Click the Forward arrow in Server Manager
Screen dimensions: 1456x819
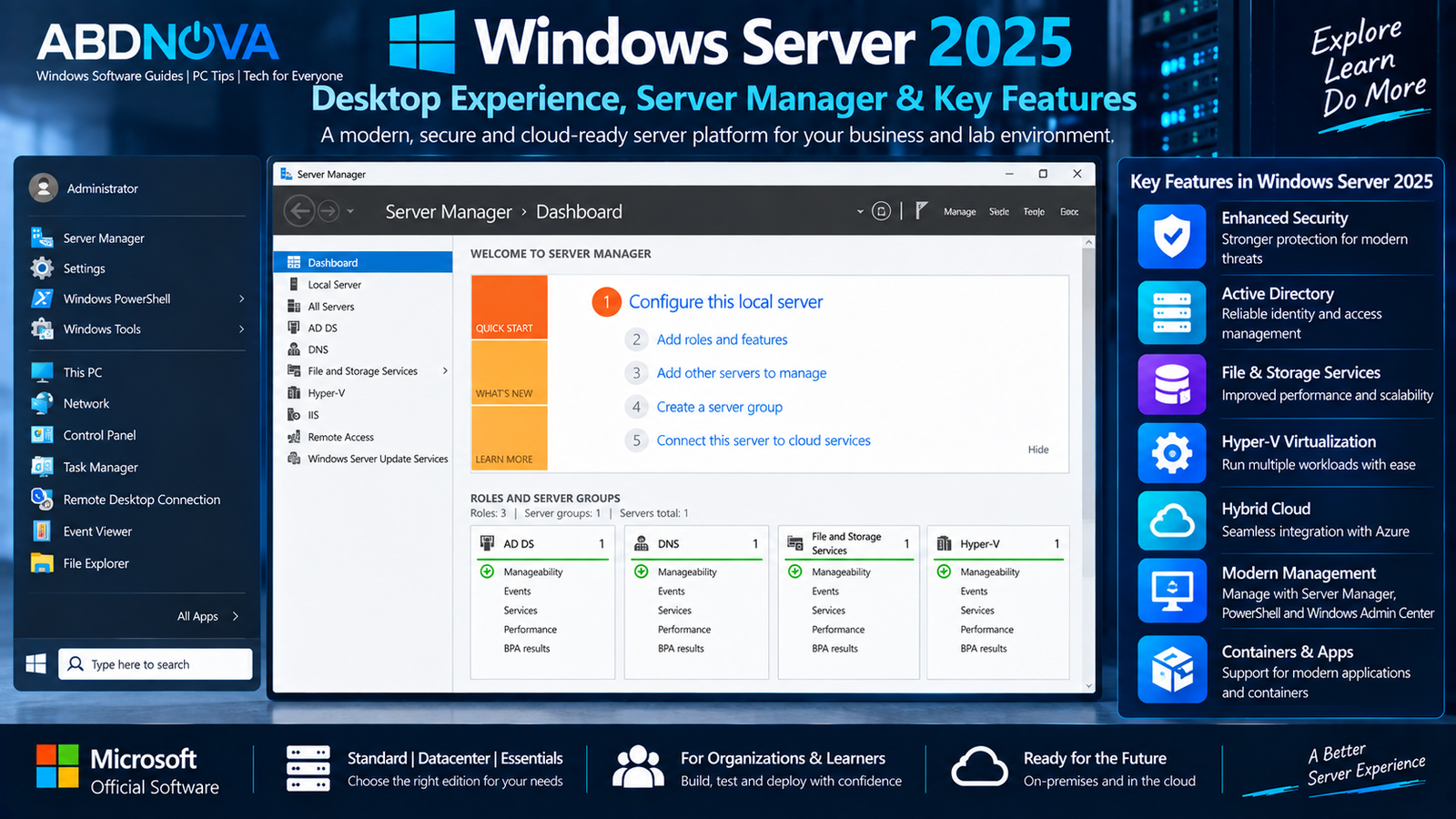coord(329,211)
